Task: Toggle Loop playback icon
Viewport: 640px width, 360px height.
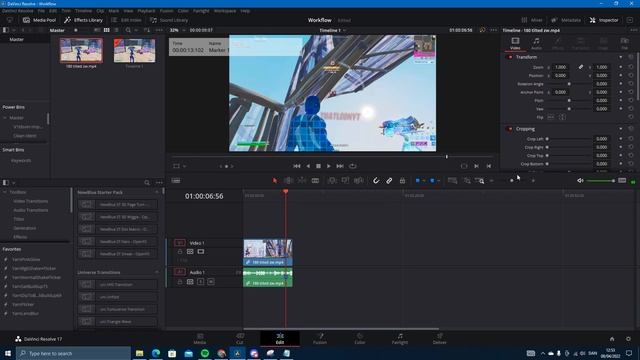Action: point(353,166)
